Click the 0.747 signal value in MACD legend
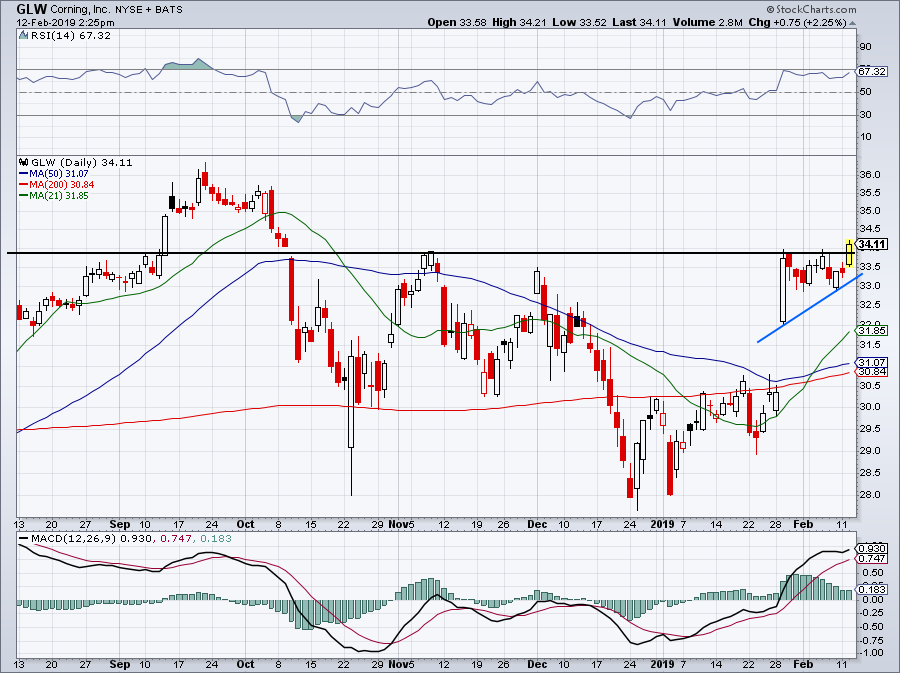900x673 pixels. click(x=175, y=539)
